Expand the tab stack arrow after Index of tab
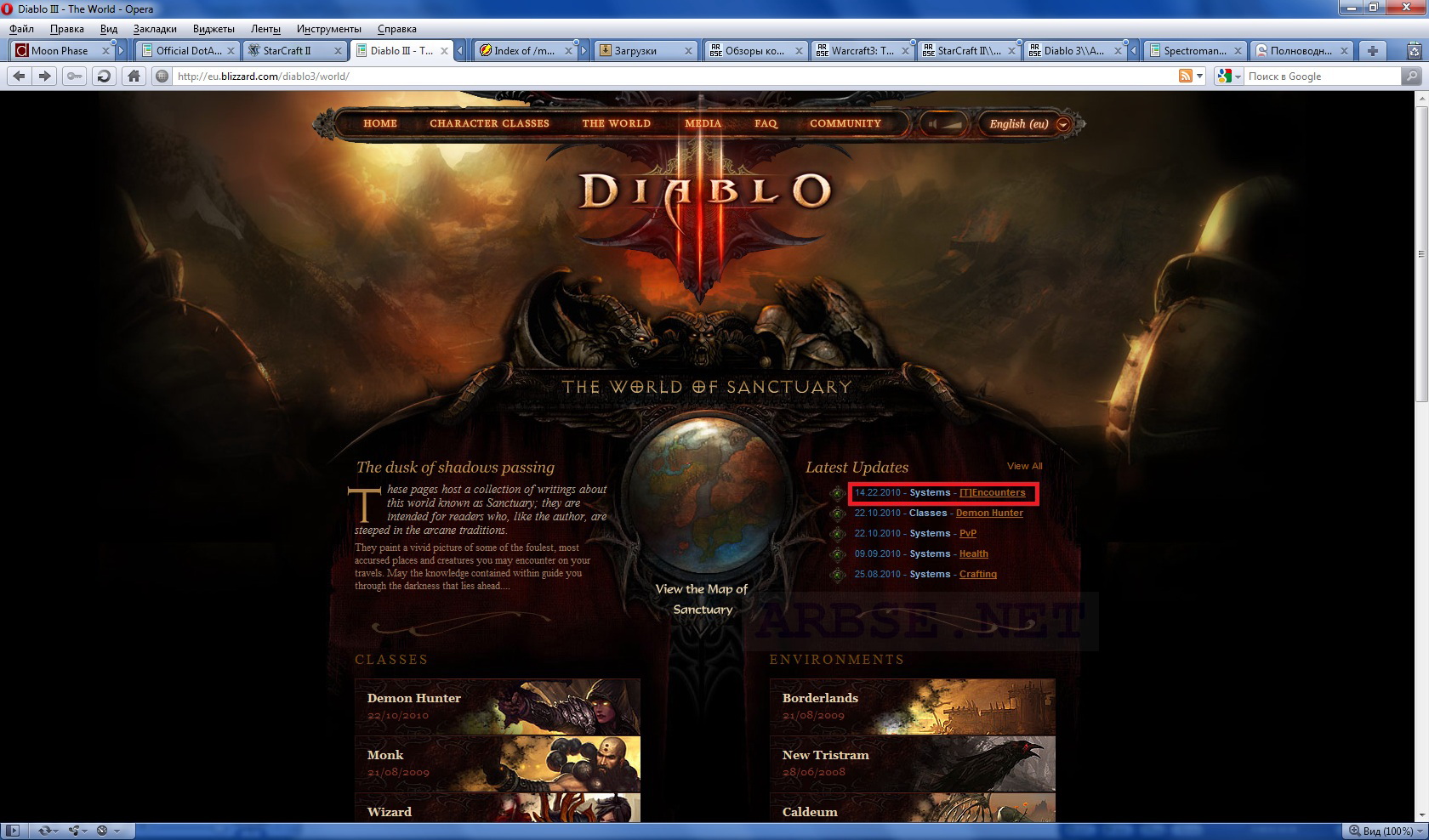The width and height of the screenshot is (1429, 840). point(584,51)
